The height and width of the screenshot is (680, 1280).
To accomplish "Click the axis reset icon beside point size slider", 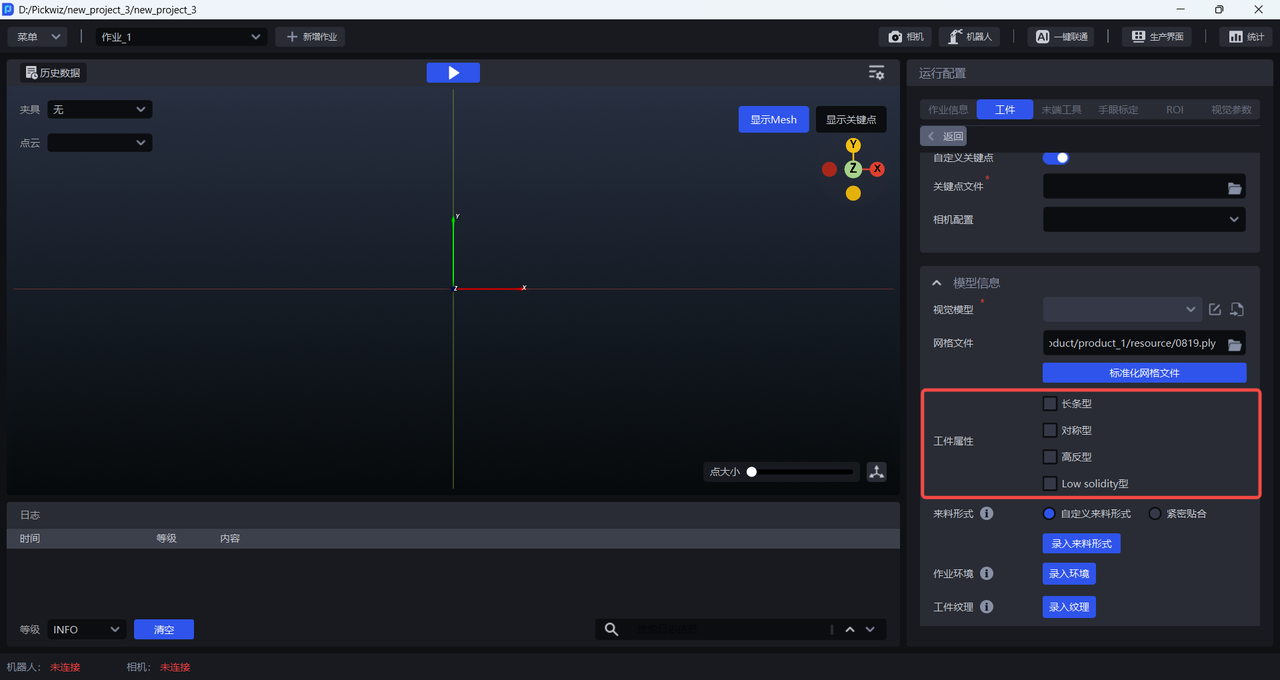I will (x=877, y=472).
